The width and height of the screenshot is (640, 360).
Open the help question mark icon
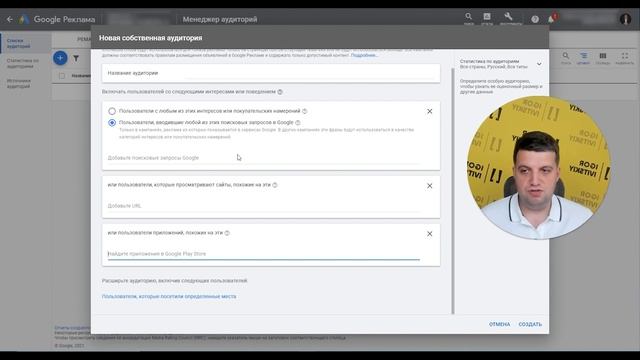[x=535, y=19]
